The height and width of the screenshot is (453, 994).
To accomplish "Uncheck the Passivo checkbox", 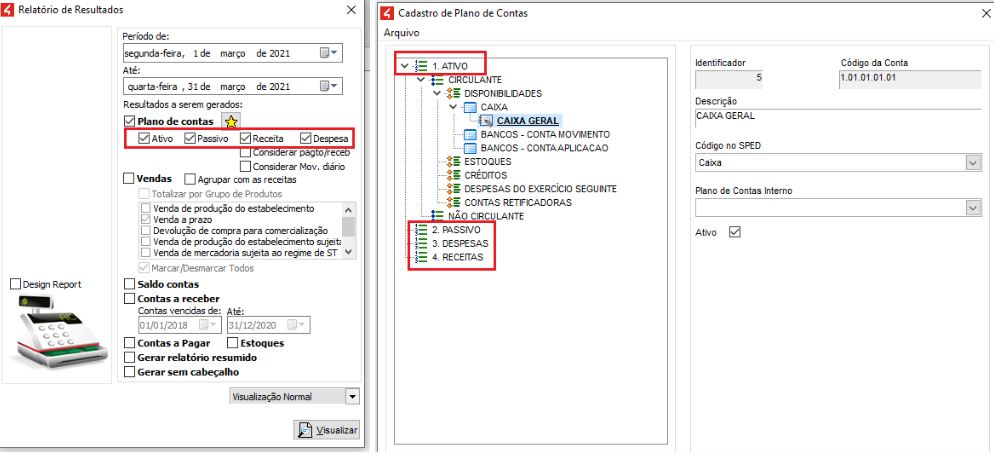I will coord(192,139).
